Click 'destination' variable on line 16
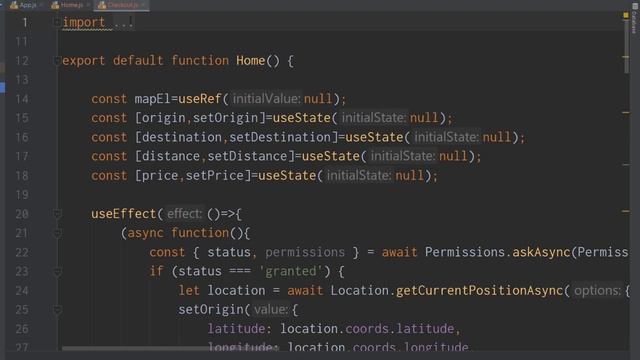The height and width of the screenshot is (360, 640). (x=182, y=137)
